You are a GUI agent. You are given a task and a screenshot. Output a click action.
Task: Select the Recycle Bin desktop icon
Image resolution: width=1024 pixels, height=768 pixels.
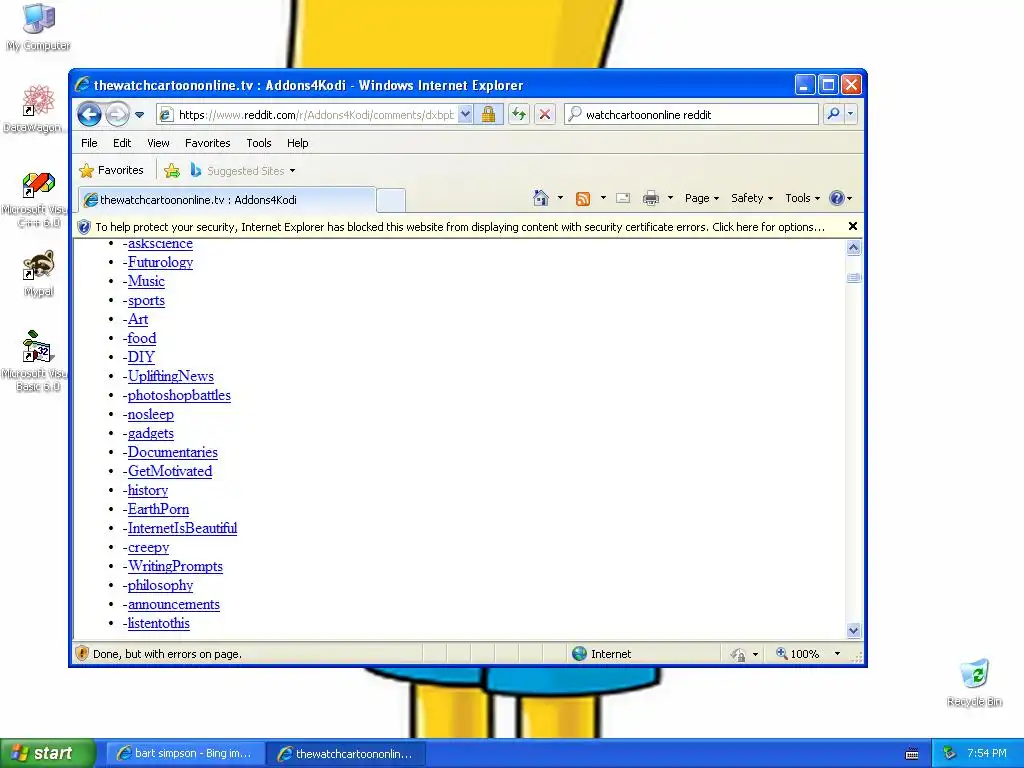[x=974, y=683]
